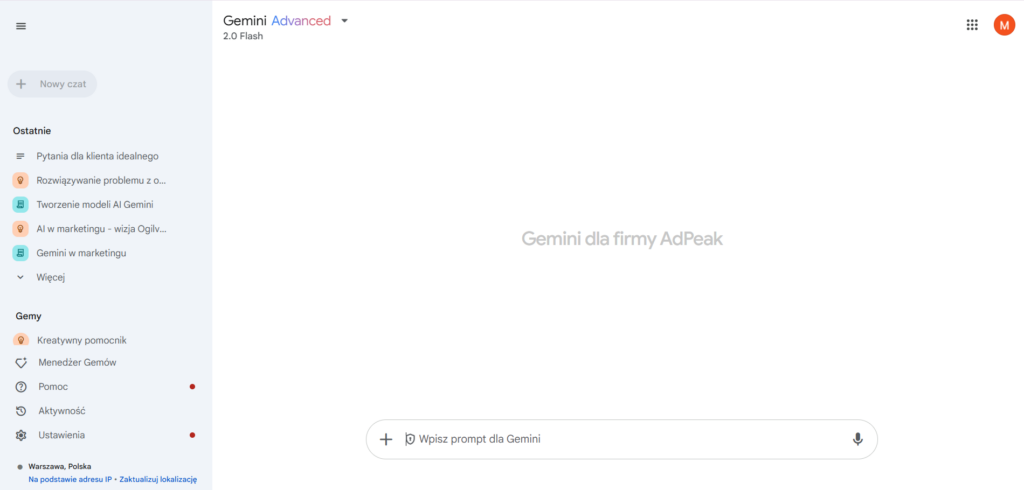Click the teal icon beside Gemini w marketingu

click(20, 253)
